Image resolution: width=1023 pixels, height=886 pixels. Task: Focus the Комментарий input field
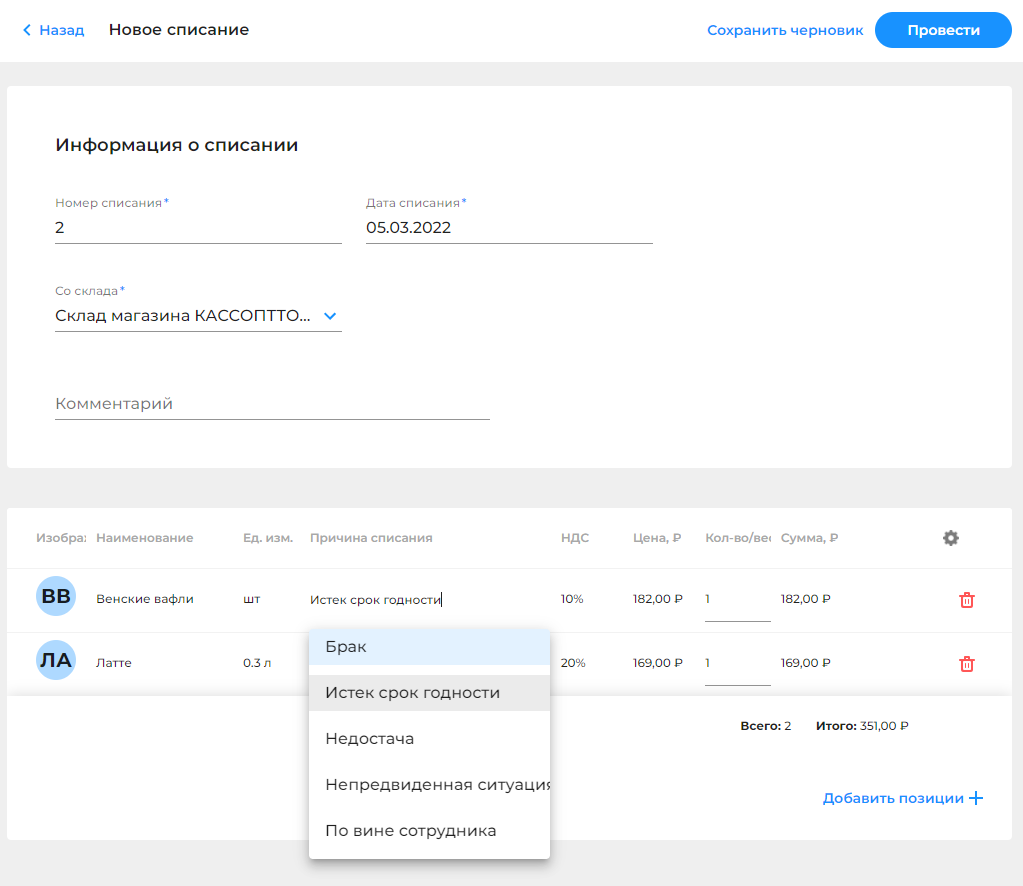click(x=272, y=404)
